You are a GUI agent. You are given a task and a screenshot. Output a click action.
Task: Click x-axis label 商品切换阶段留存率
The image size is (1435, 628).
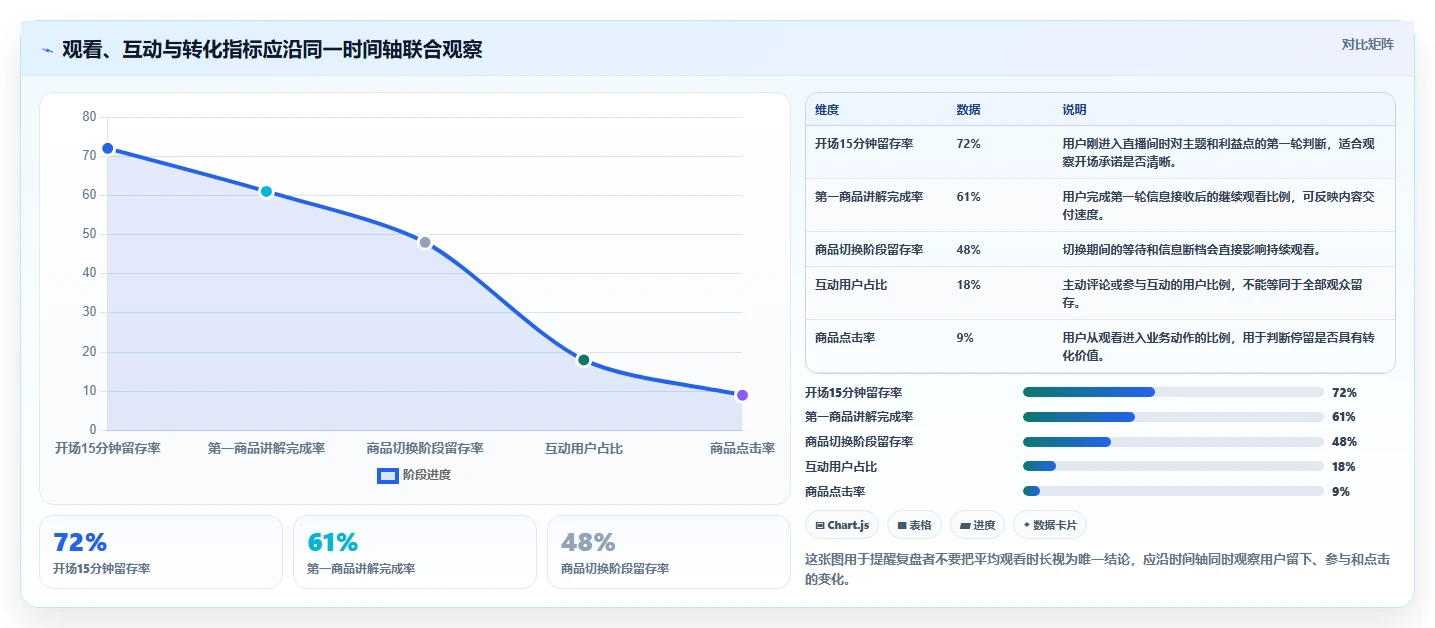click(x=425, y=449)
